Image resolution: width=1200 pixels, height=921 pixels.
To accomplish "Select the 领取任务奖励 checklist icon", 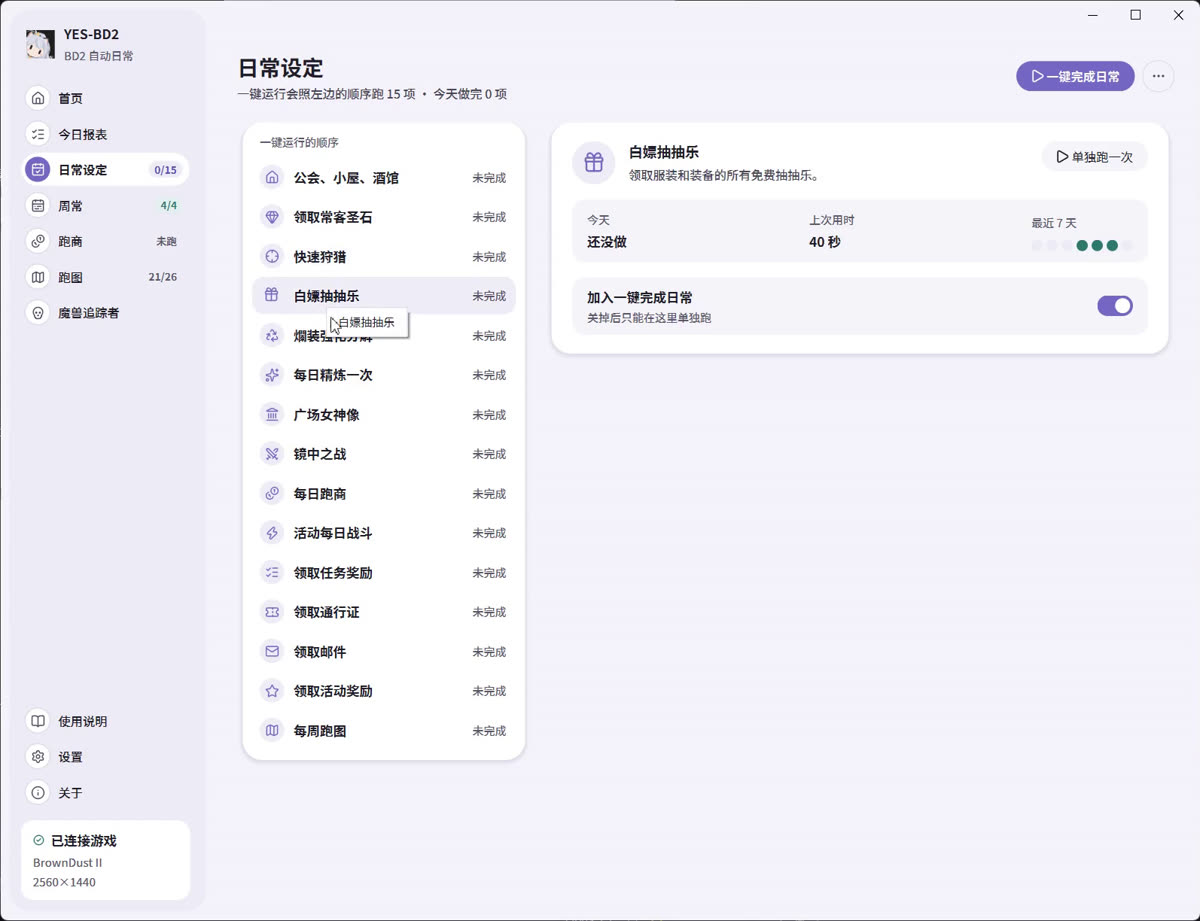I will [271, 573].
